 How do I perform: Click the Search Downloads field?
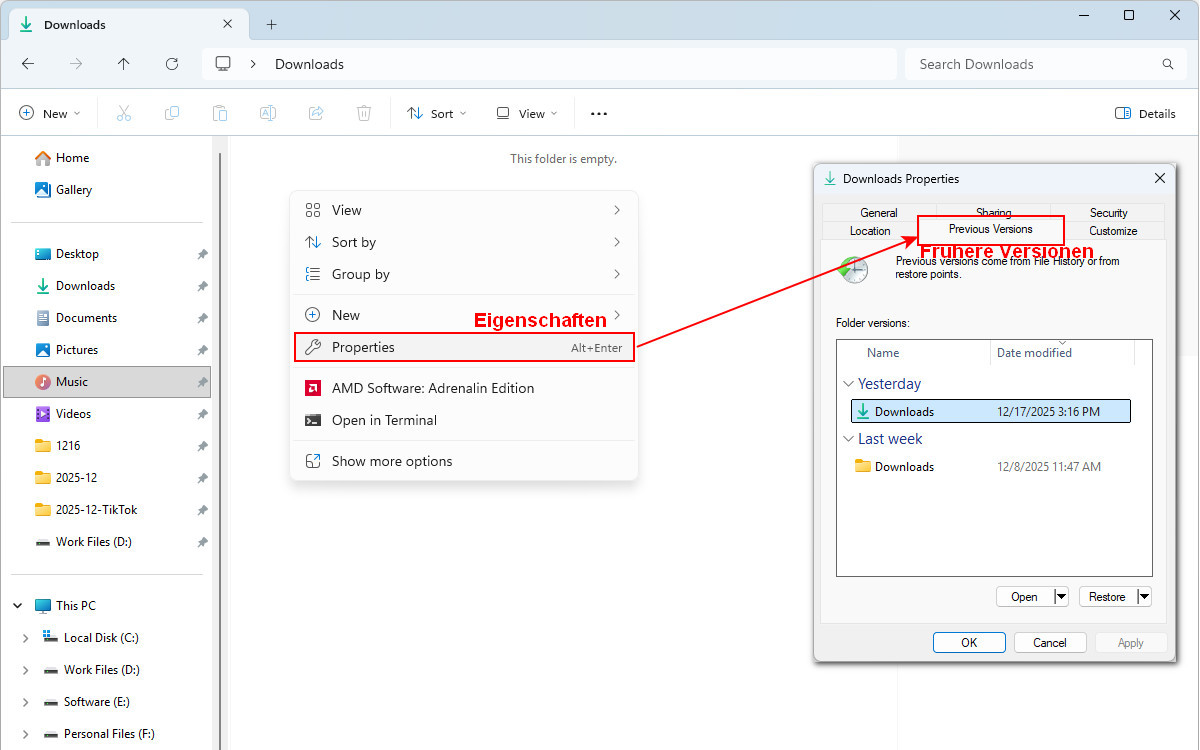pyautogui.click(x=1035, y=64)
